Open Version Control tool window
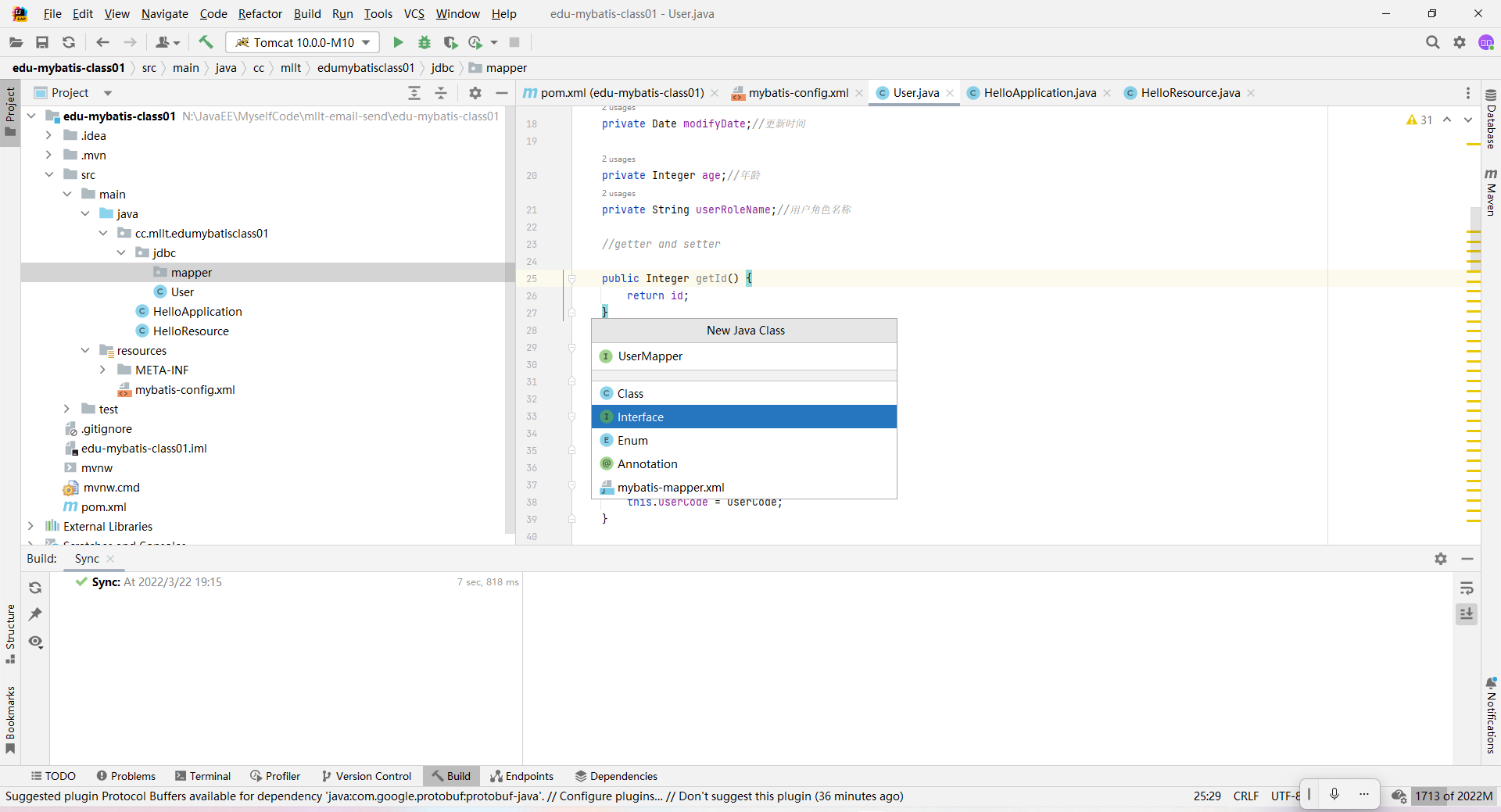 [x=366, y=776]
